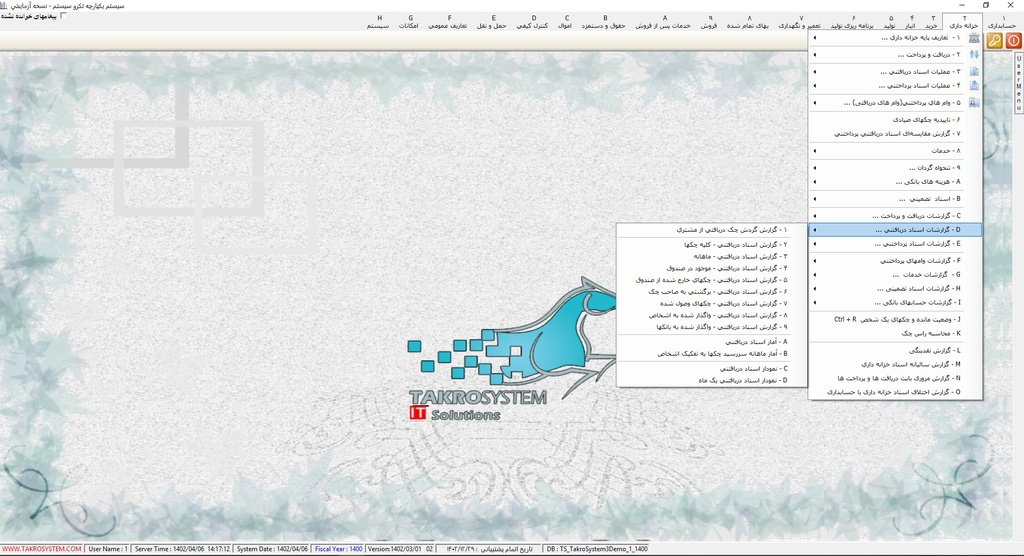Viewport: 1024px width, 556px height.
Task: Open گزارش چکهای خارج شده از صندوق
Action: (x=712, y=280)
